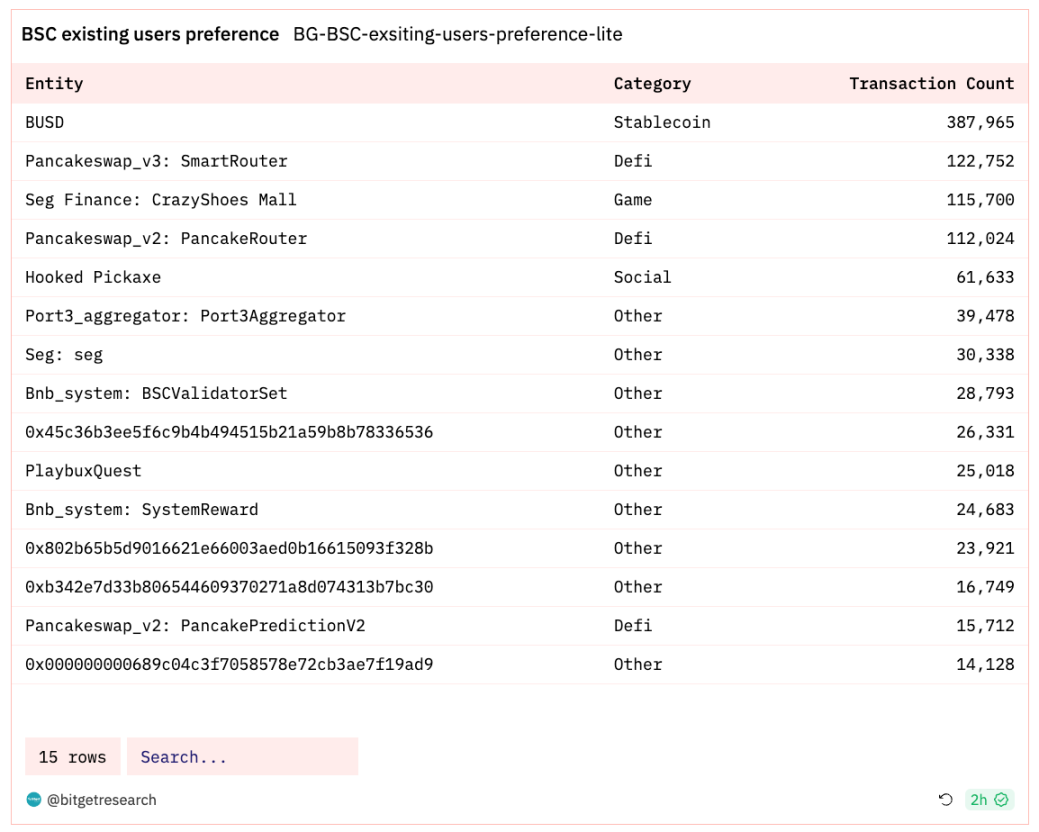Select the Hooked Pickaxe cell
Screen dimensions: 1039x832
click(93, 278)
